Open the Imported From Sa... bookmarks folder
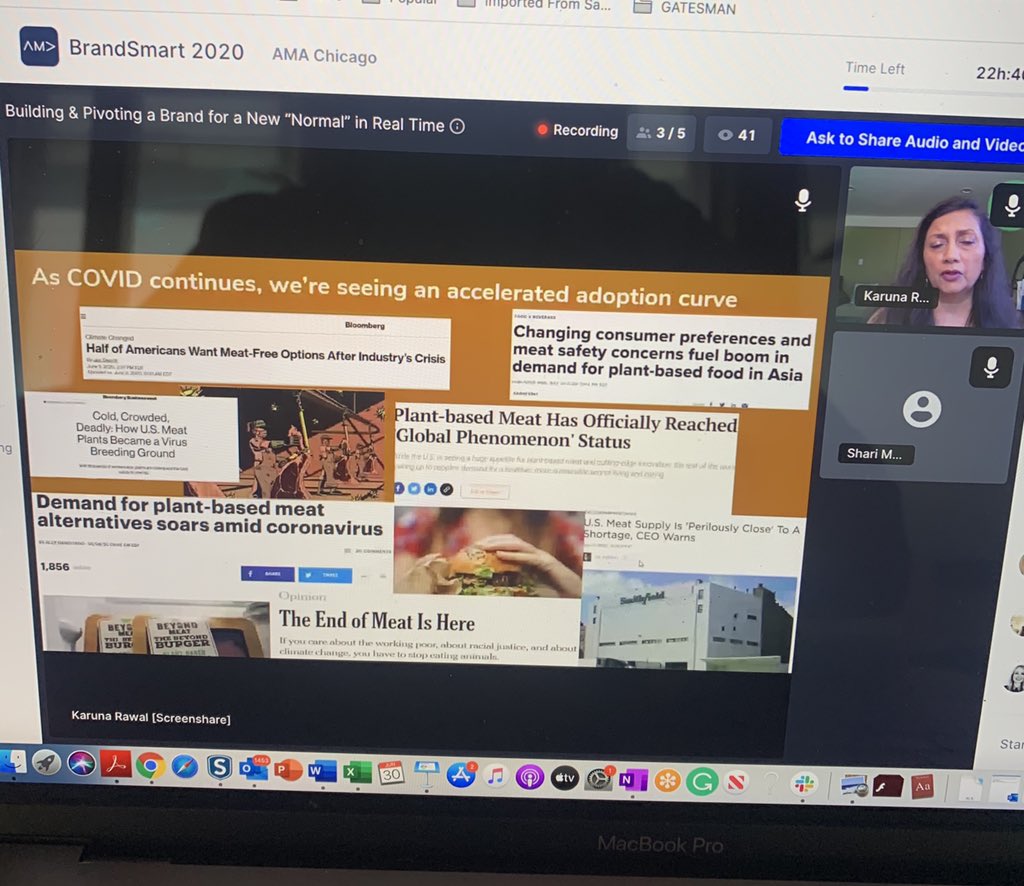Screen dimensions: 1024x886 click(534, 5)
